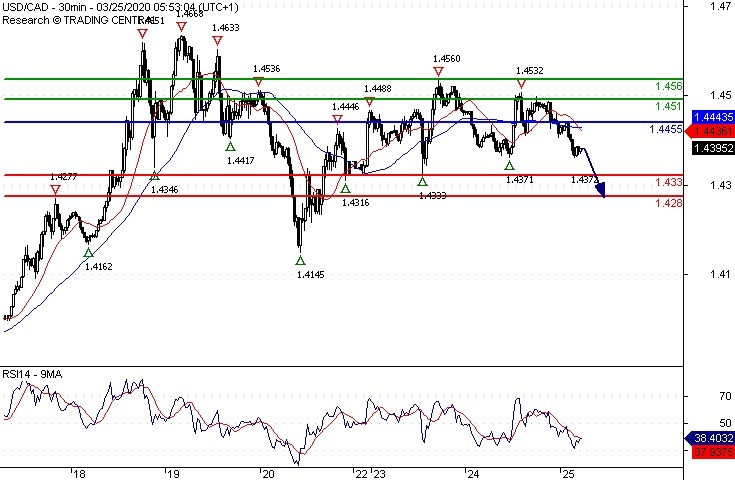The width and height of the screenshot is (735, 480).
Task: Click the 1.4145 low price label
Action: pyautogui.click(x=310, y=275)
